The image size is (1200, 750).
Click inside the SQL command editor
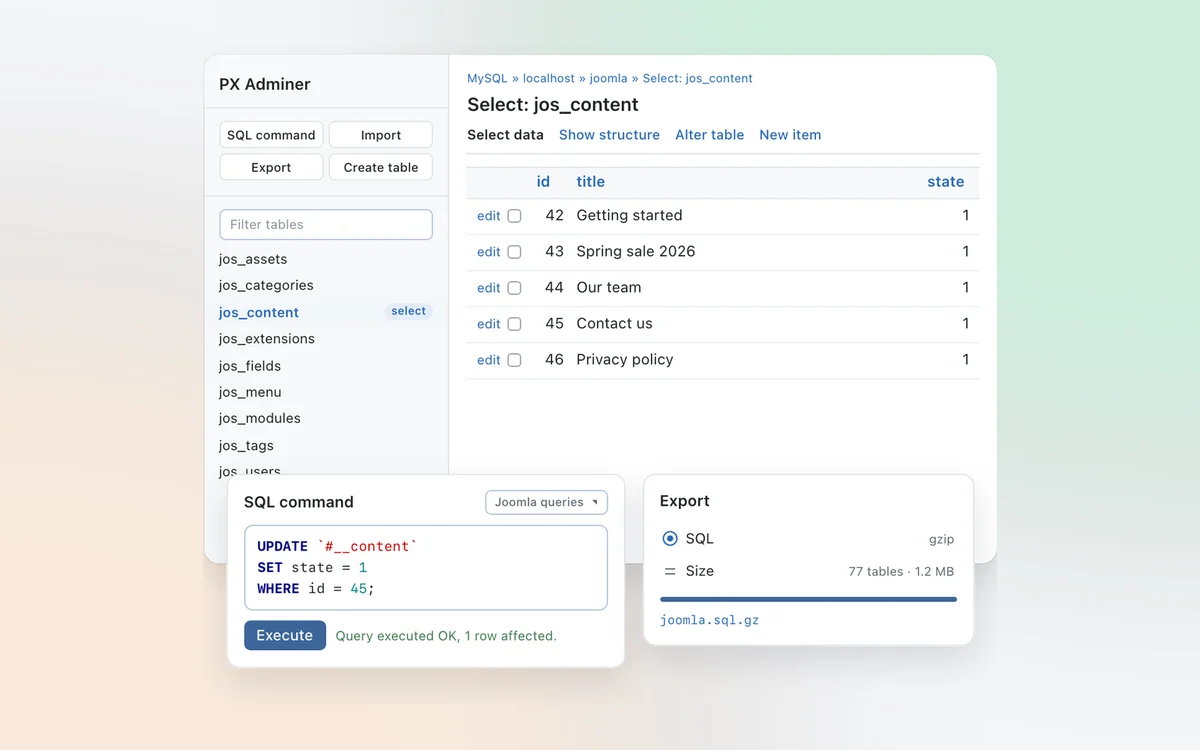[426, 567]
